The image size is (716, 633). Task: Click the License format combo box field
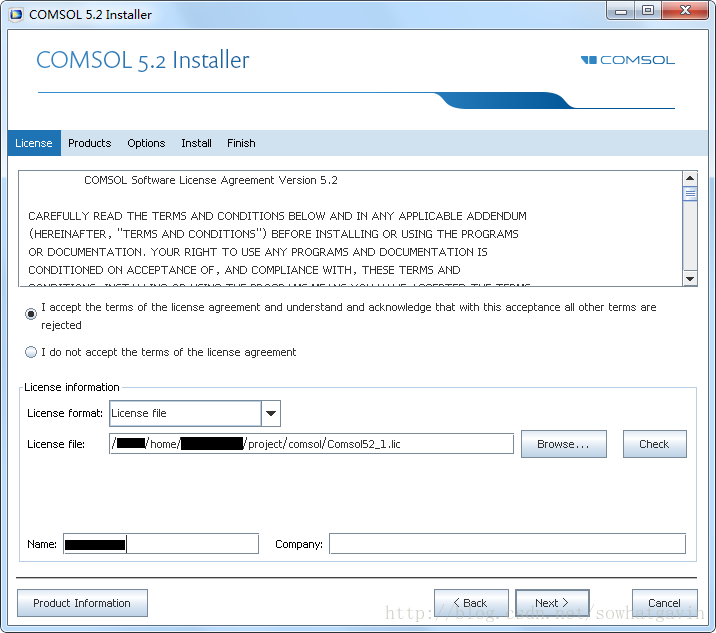[185, 413]
